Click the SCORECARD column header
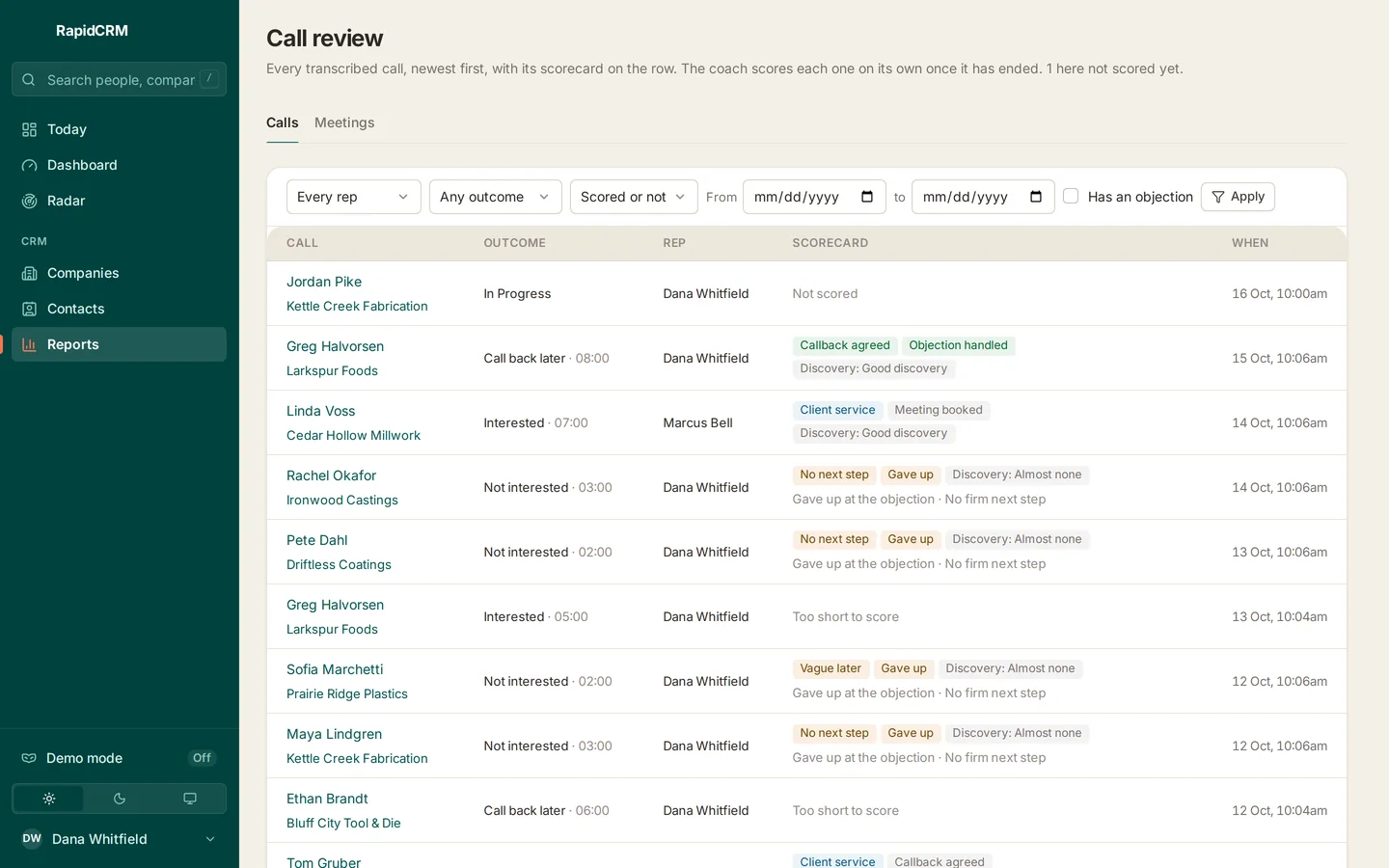The height and width of the screenshot is (868, 1389). pos(831,243)
